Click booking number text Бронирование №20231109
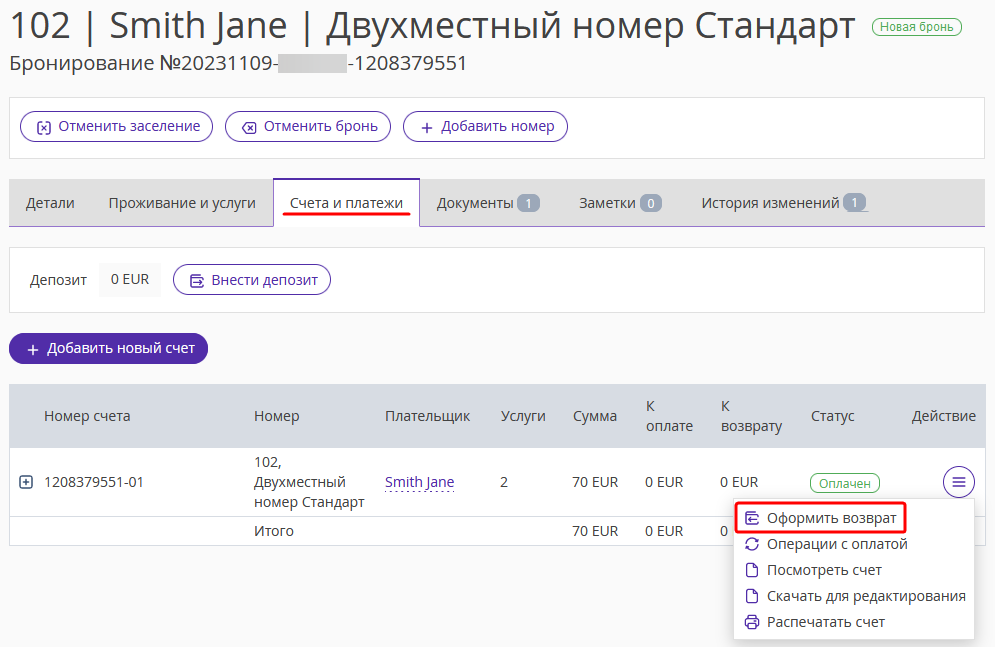 point(141,63)
